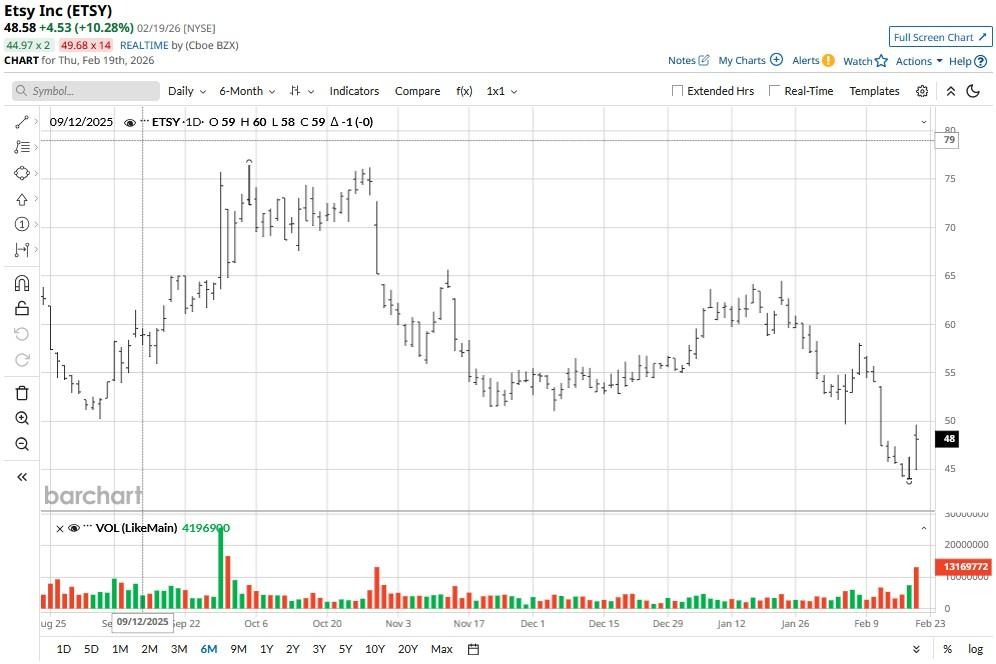996x664 pixels.
Task: Open Templates menu
Action: (874, 91)
